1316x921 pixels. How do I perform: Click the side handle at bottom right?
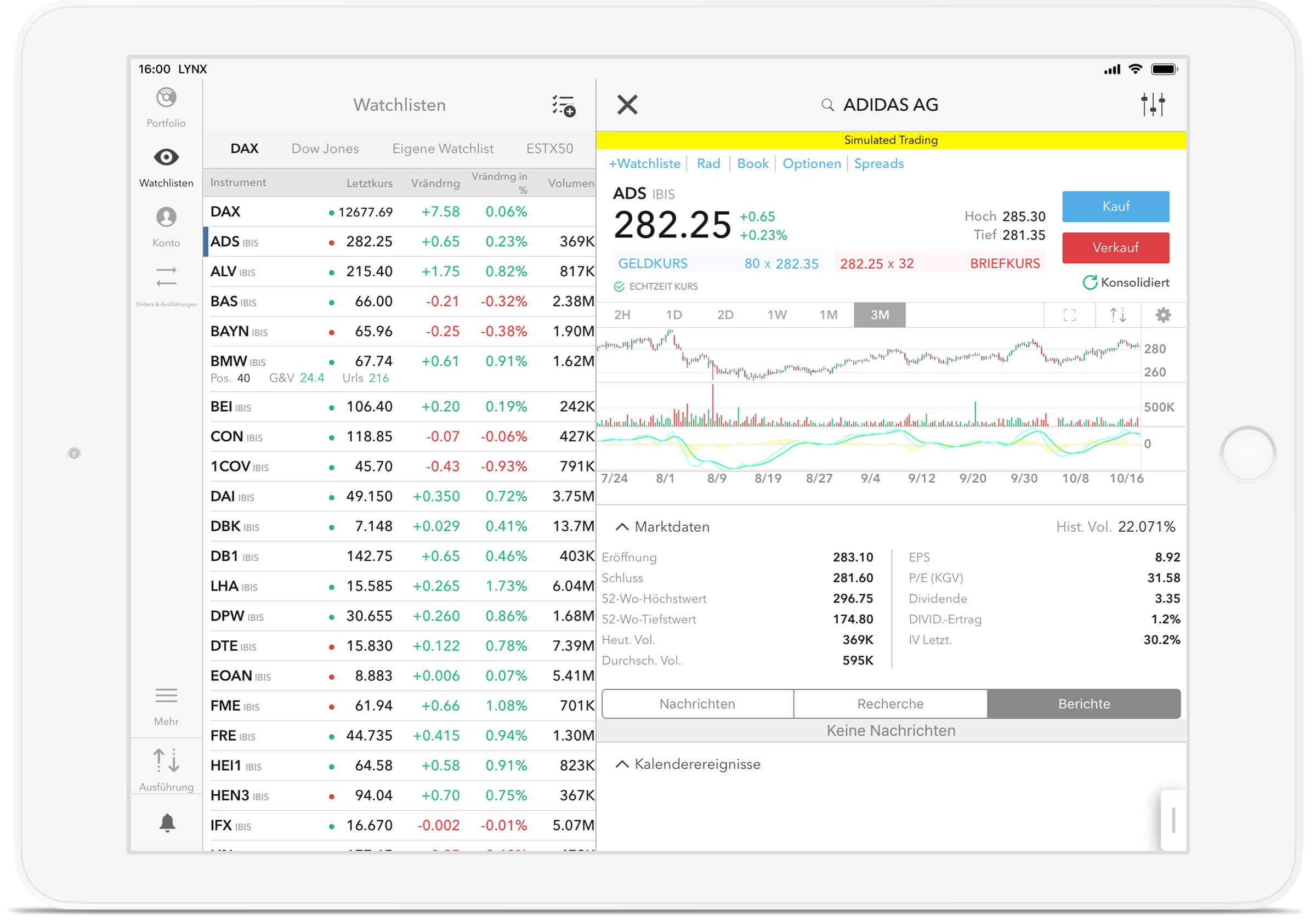(x=1173, y=820)
